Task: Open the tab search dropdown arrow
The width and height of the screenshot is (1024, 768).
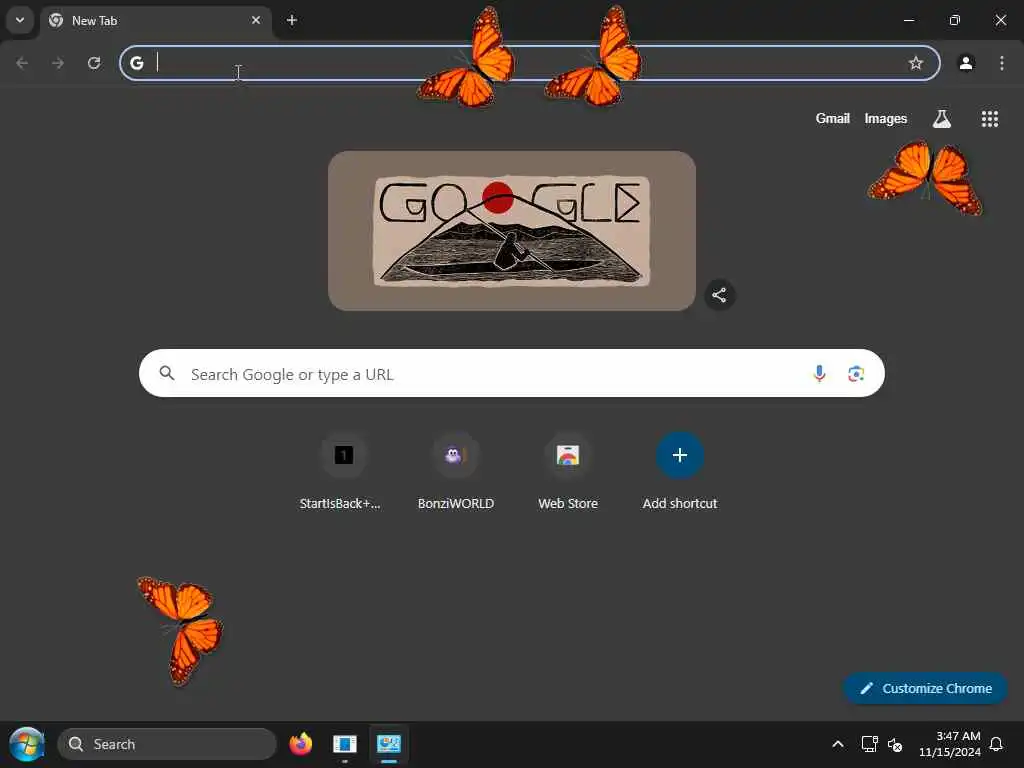Action: (x=20, y=20)
